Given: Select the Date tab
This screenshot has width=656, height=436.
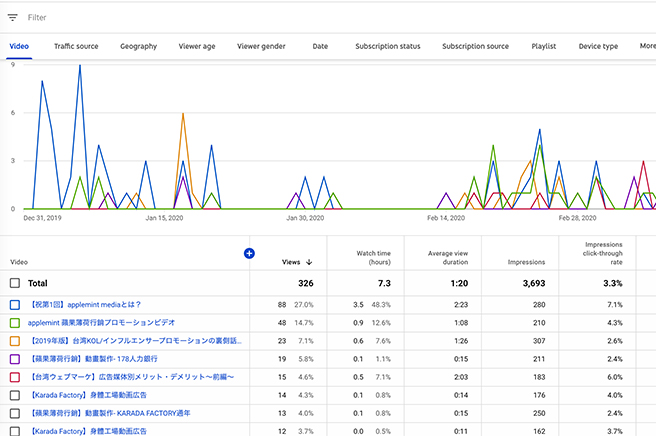Looking at the screenshot, I should click(320, 46).
